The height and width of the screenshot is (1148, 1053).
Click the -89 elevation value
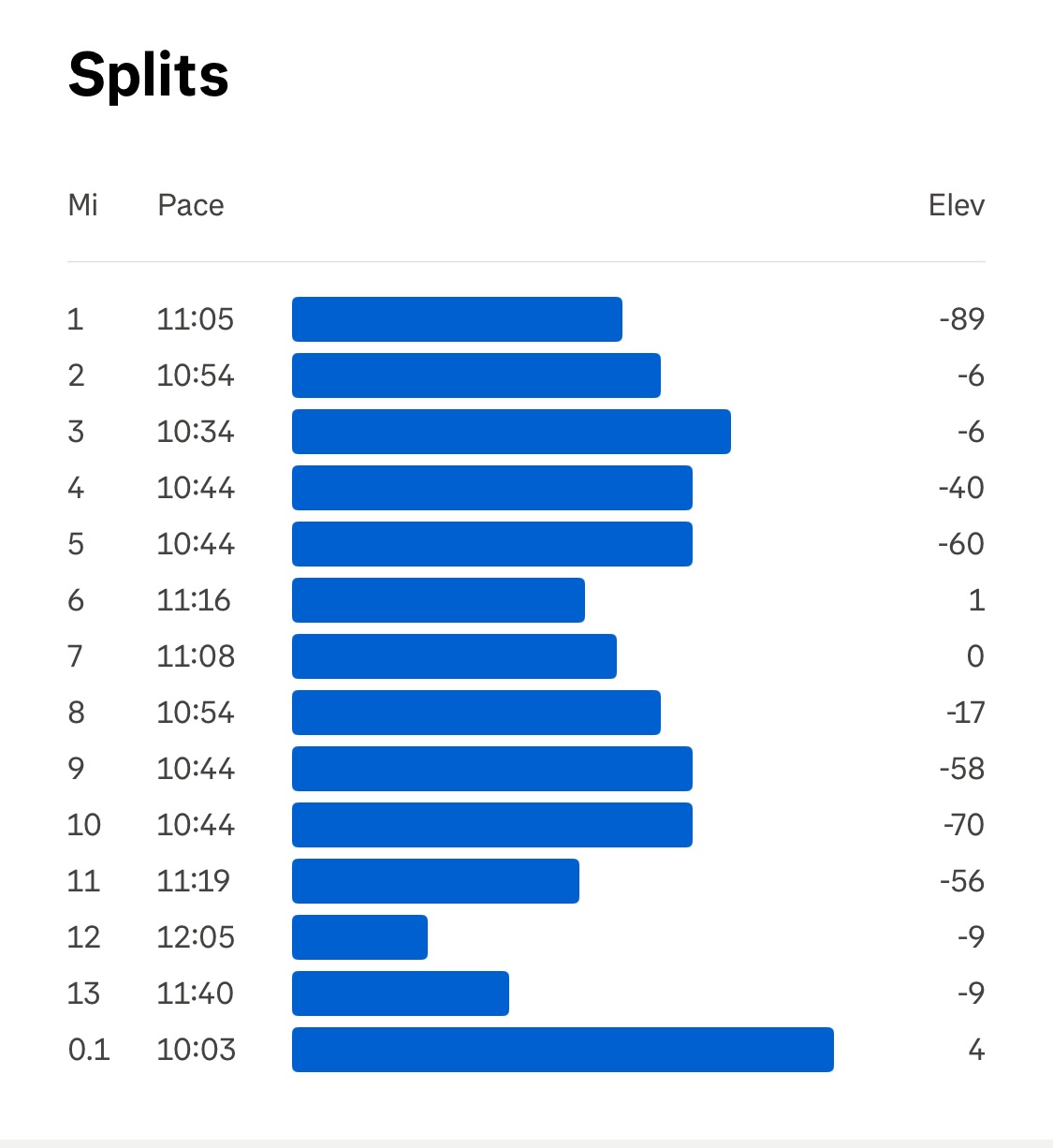(961, 319)
